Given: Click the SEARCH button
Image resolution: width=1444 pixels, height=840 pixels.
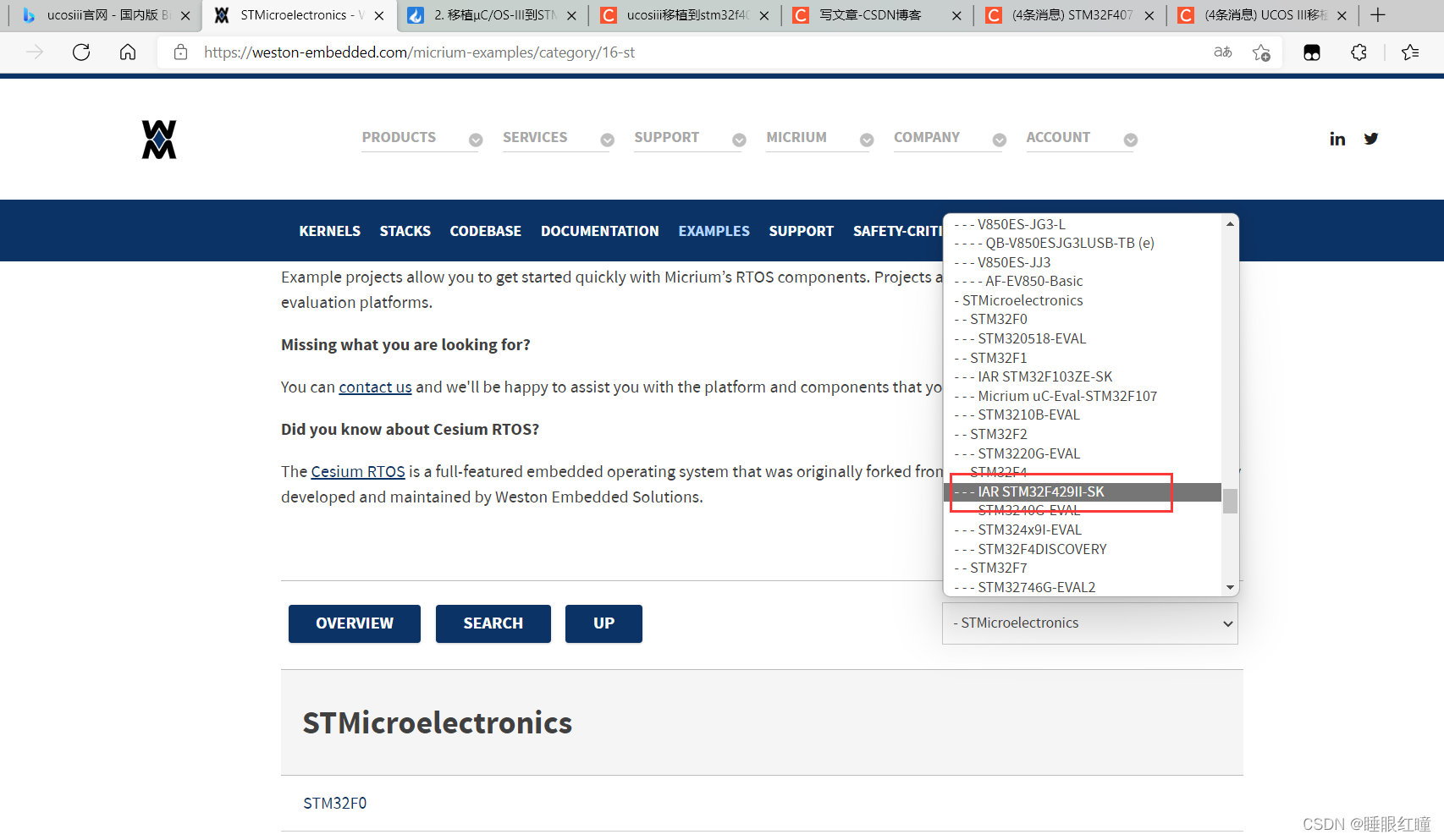Looking at the screenshot, I should coord(493,623).
